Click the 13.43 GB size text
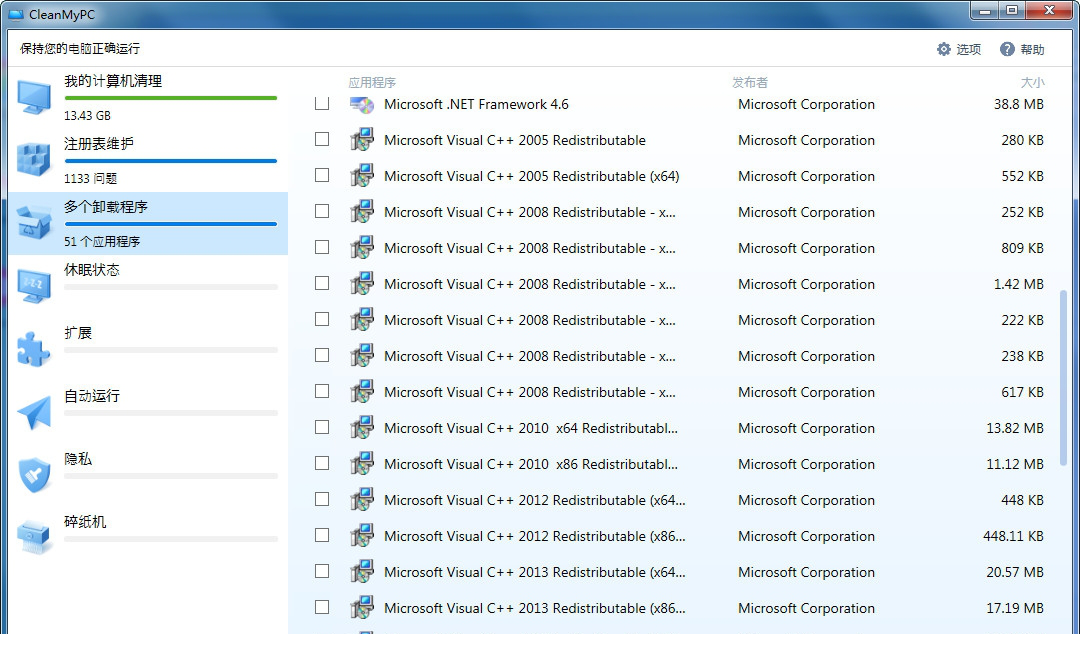This screenshot has width=1080, height=659. tap(87, 116)
